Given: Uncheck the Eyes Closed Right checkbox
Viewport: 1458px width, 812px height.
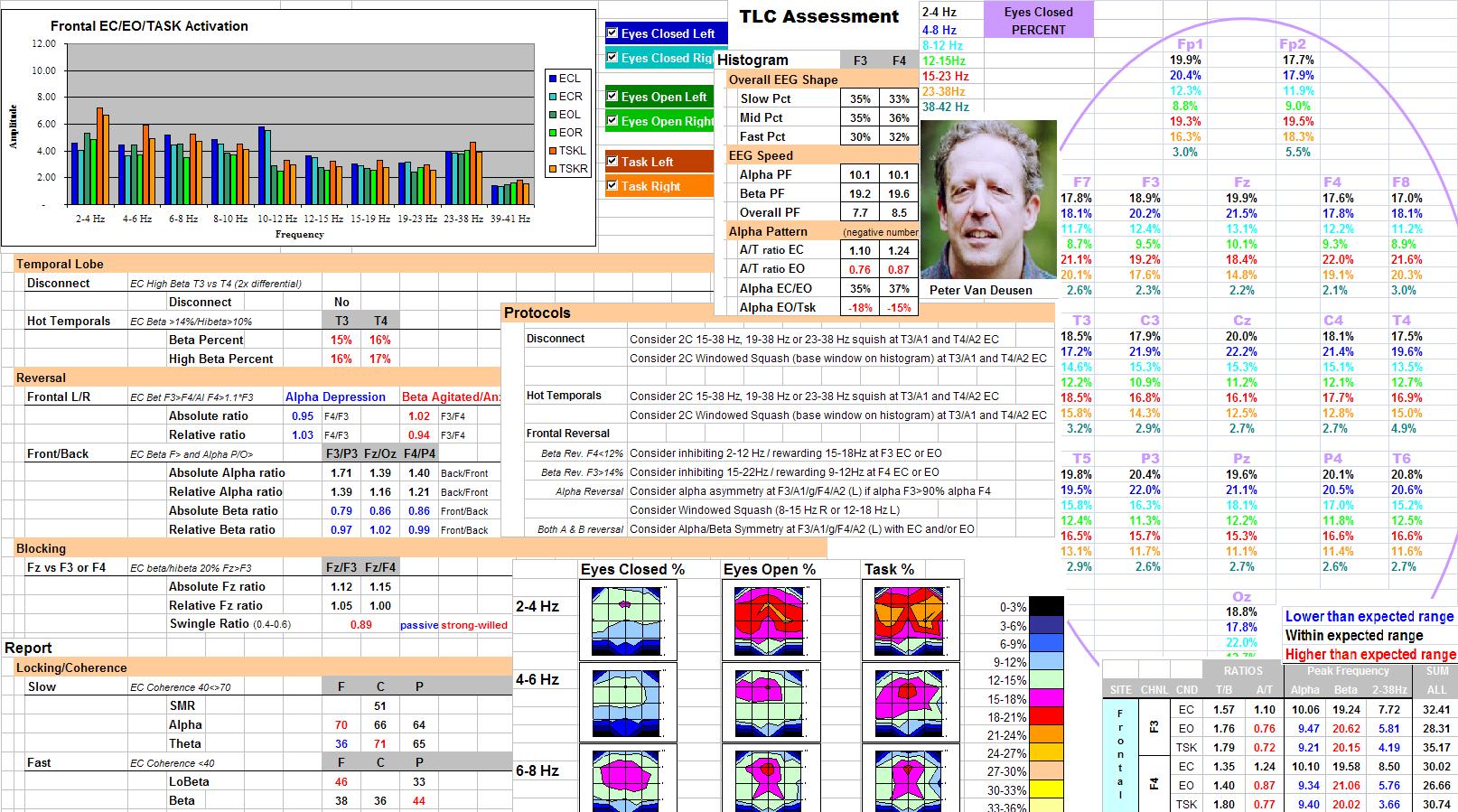Looking at the screenshot, I should [x=612, y=58].
